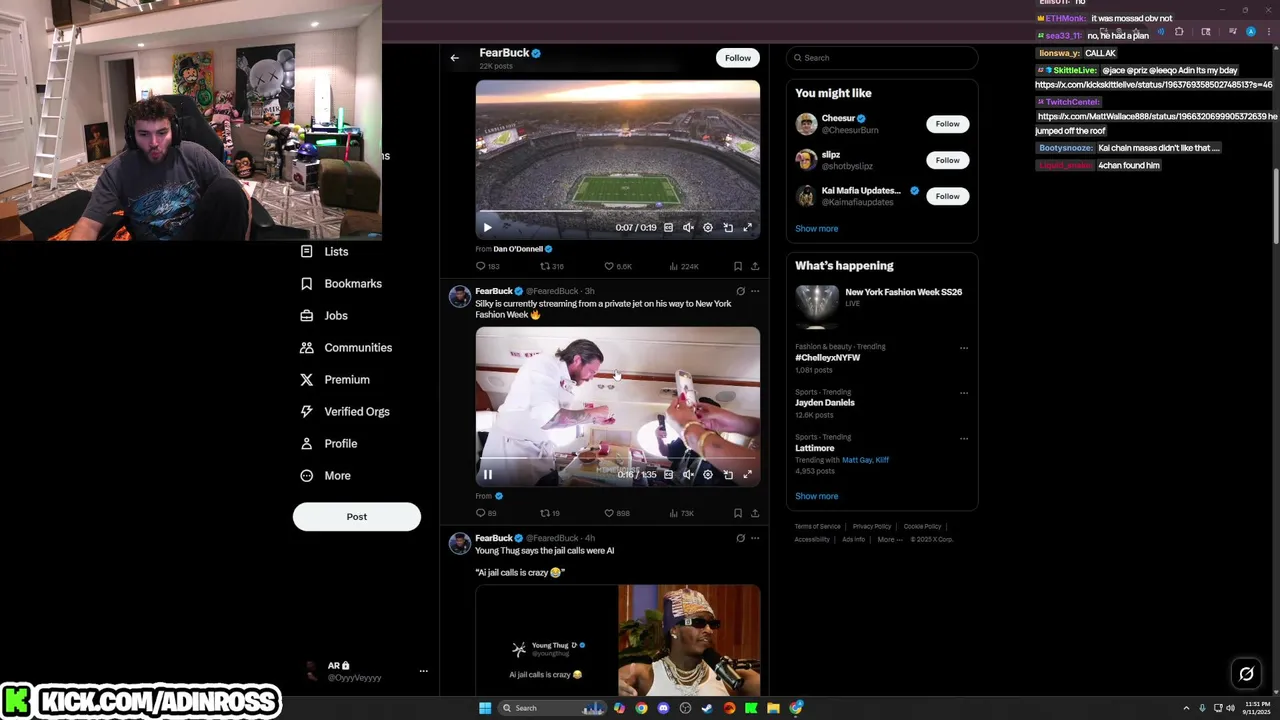This screenshot has width=1280, height=720.
Task: Reply to Silky post with 89 replies
Action: [486, 514]
